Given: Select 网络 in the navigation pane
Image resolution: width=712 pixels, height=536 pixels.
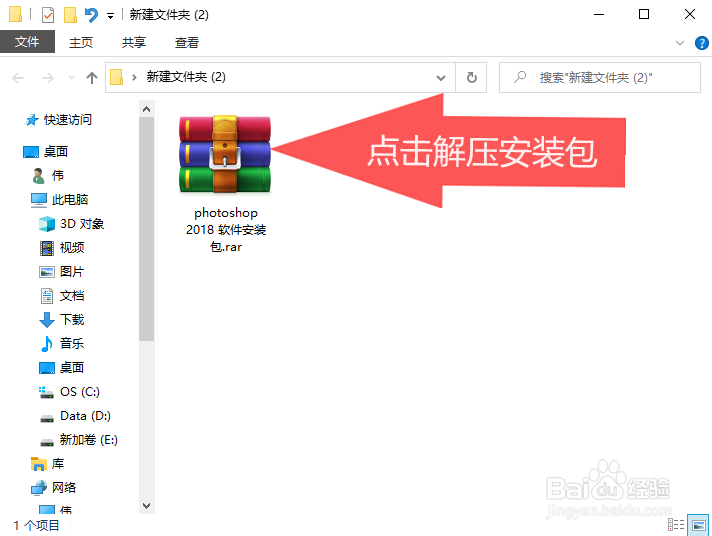Looking at the screenshot, I should click(64, 488).
